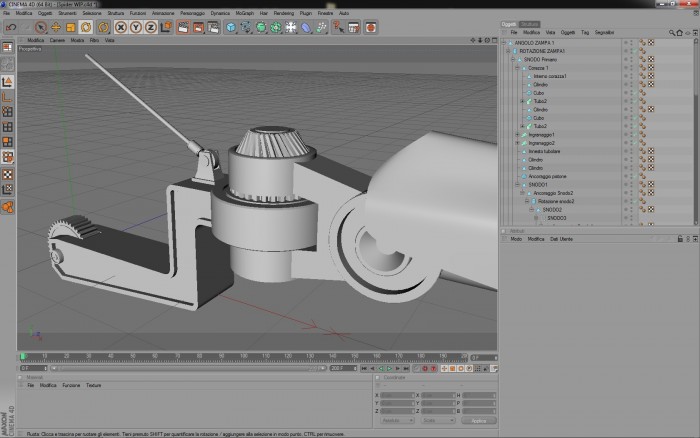Viewport: 700px width, 438px height.
Task: Expand the Ingranaggio1 object
Action: point(517,134)
